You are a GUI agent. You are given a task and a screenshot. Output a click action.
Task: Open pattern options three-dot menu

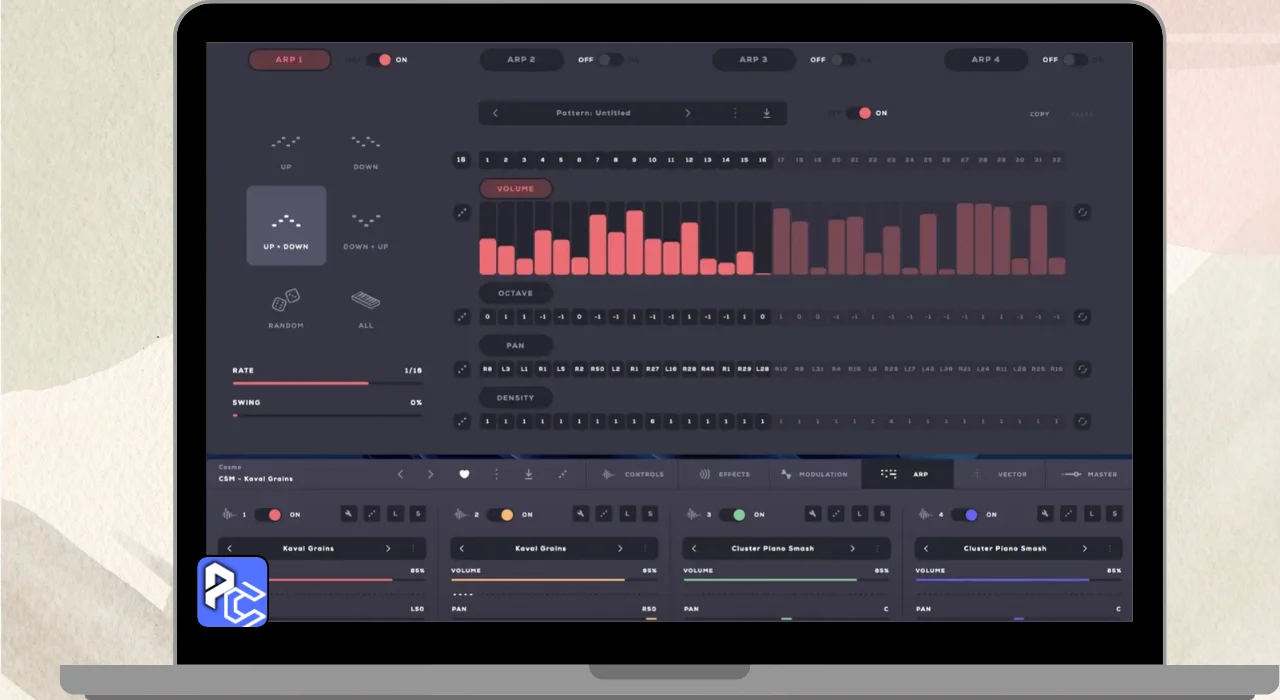click(x=735, y=113)
